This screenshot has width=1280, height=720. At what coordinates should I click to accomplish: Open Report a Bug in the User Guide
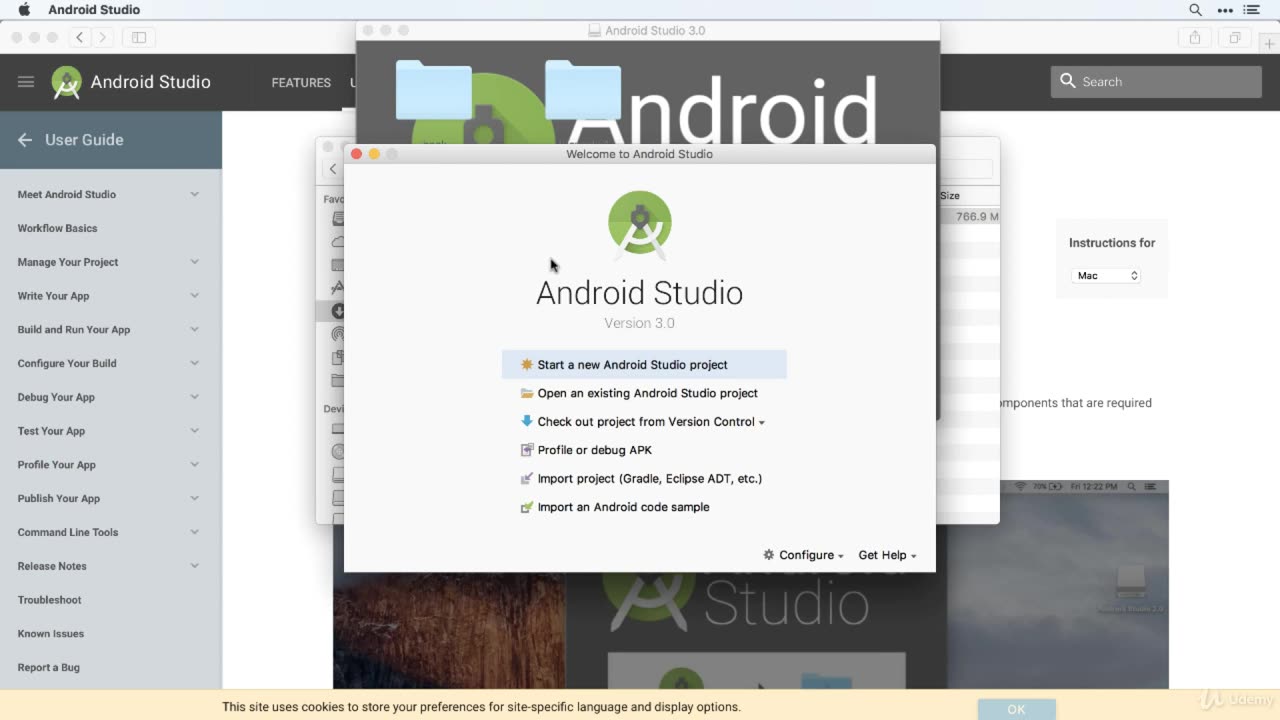(x=48, y=667)
